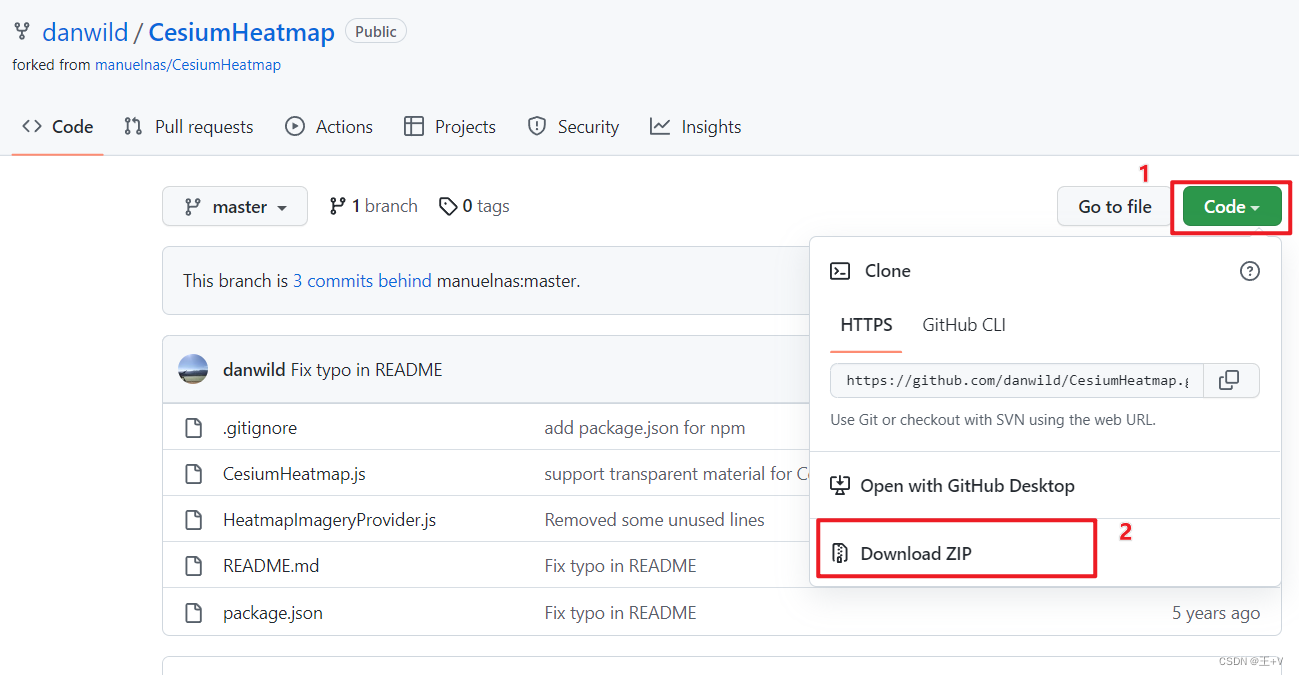Copy the clone URL with clipboard icon
Screen dimensions: 1299x675
click(x=1229, y=380)
